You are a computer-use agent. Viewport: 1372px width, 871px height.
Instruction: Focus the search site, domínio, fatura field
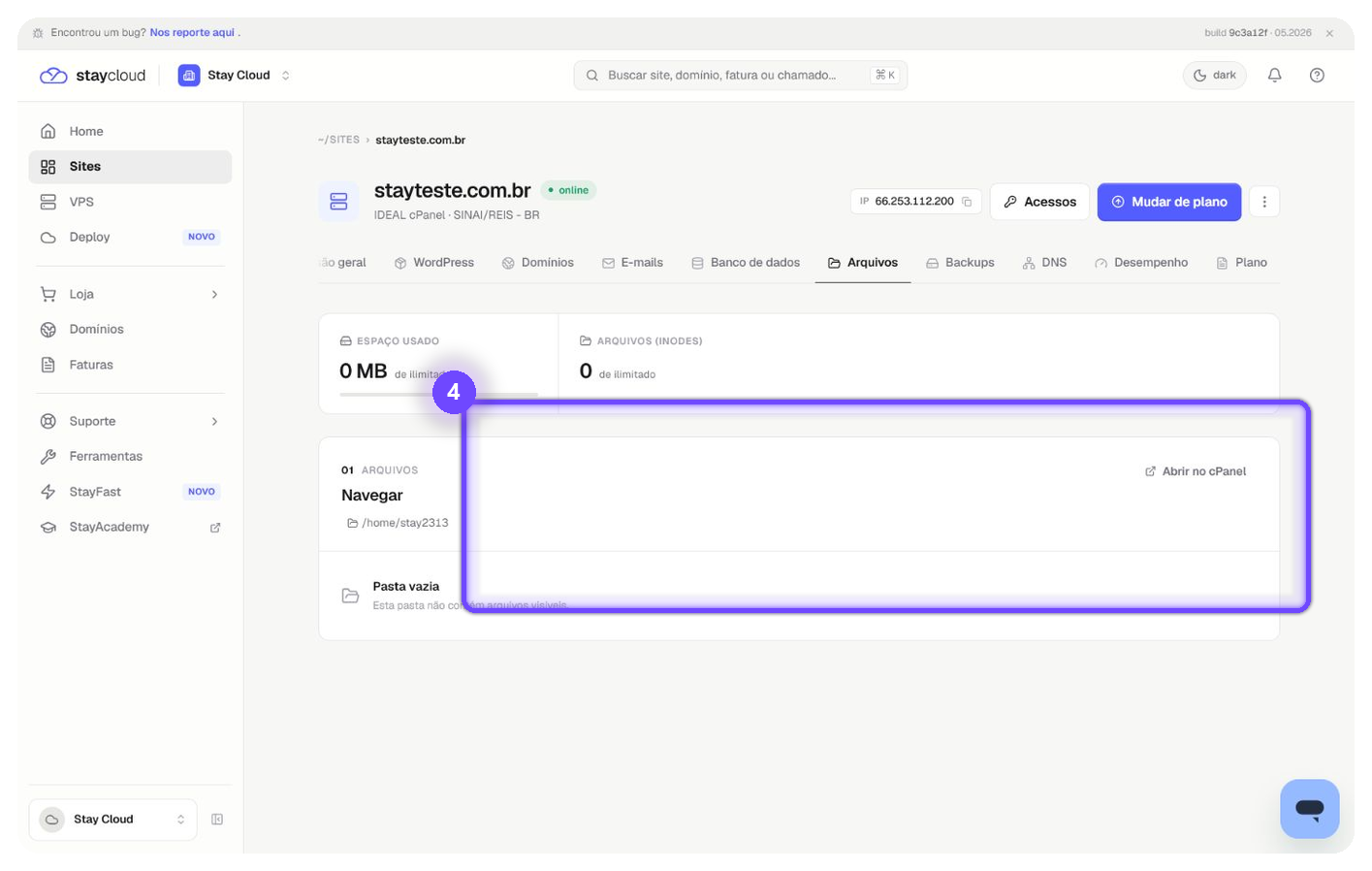(x=740, y=76)
